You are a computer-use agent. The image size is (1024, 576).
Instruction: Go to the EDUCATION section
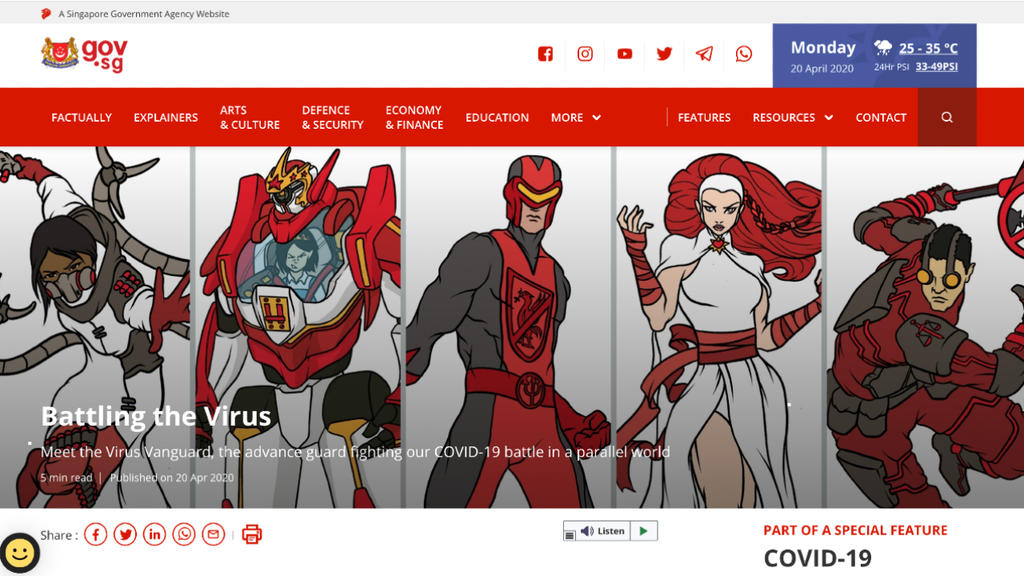tap(497, 117)
